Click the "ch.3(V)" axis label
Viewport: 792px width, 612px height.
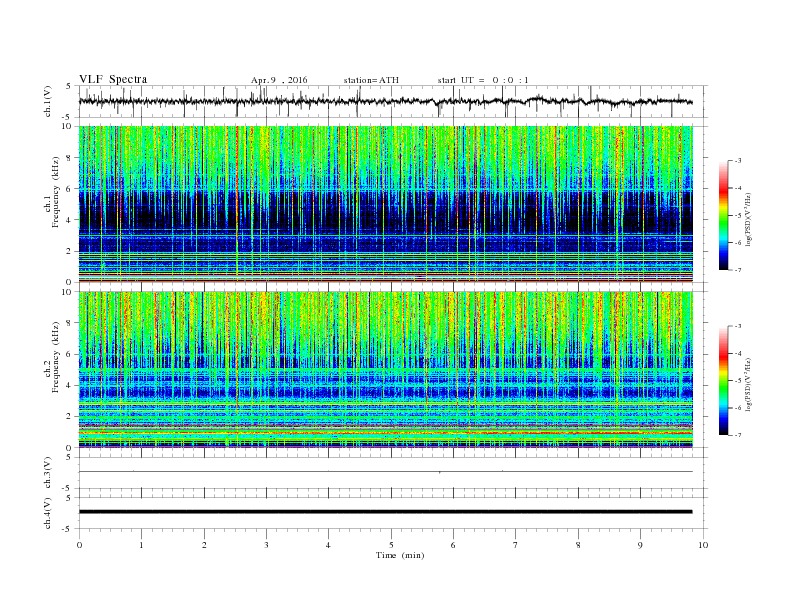point(47,473)
